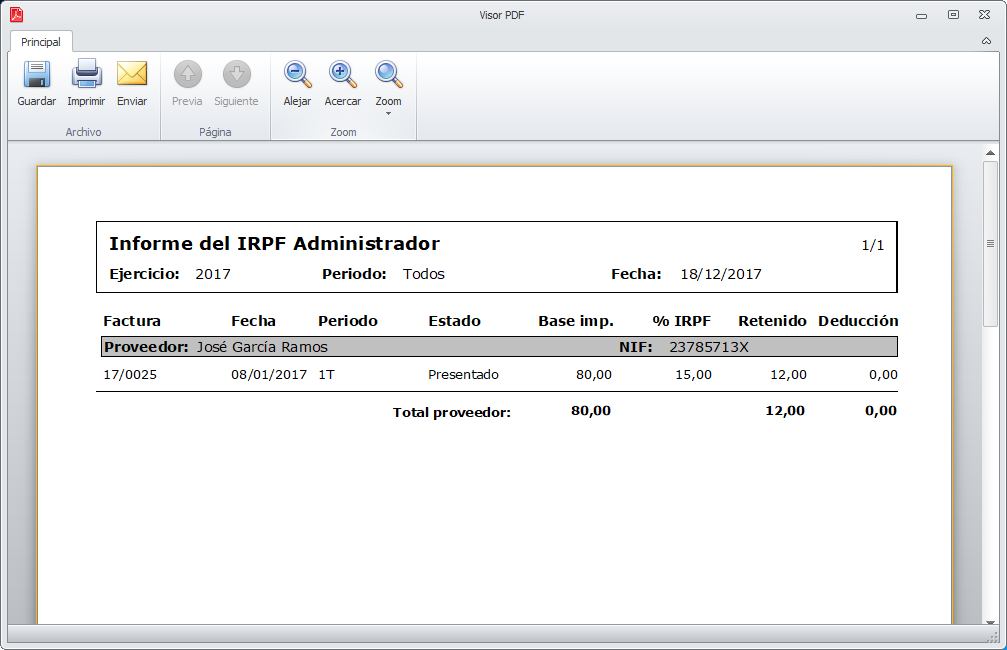Switch to the Principal ribbon tab
The width and height of the screenshot is (1007, 650).
pos(41,42)
